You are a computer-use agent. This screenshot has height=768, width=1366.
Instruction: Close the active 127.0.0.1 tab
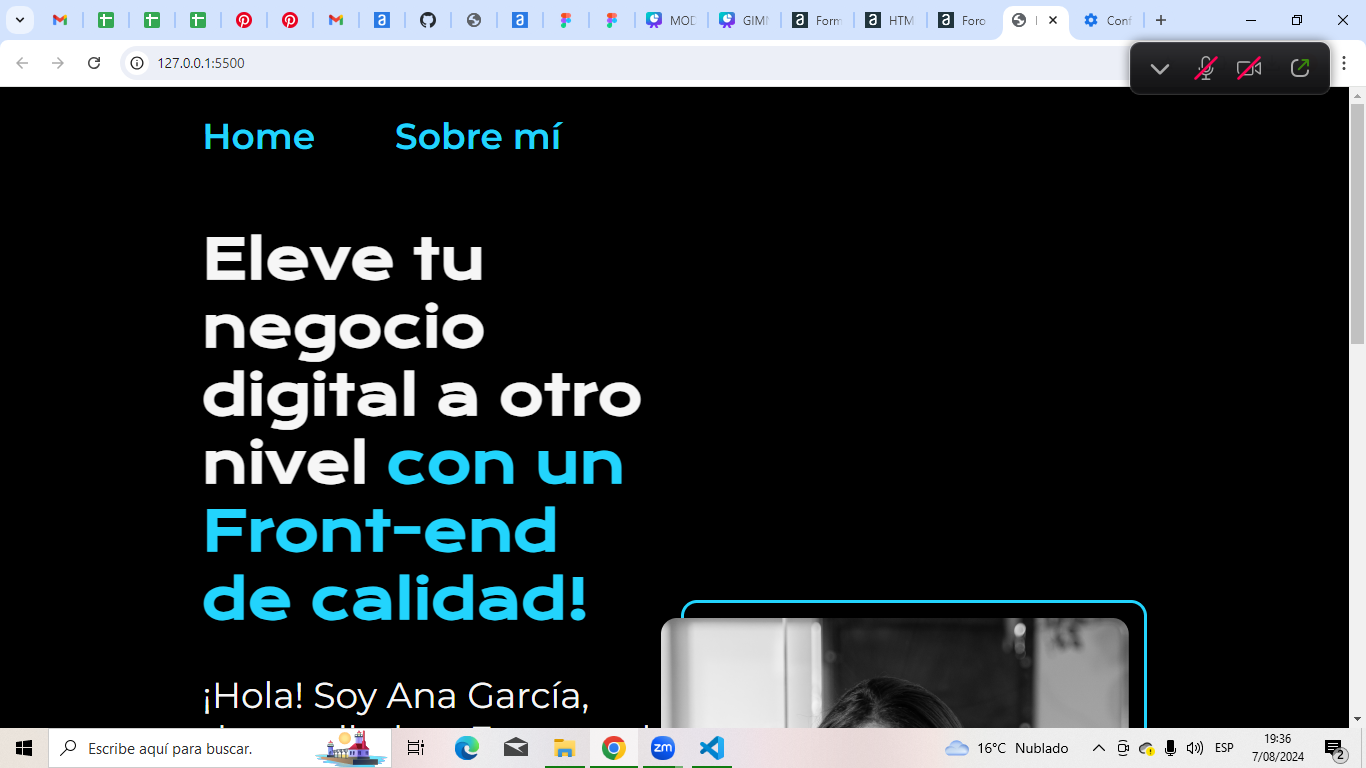pyautogui.click(x=1053, y=20)
